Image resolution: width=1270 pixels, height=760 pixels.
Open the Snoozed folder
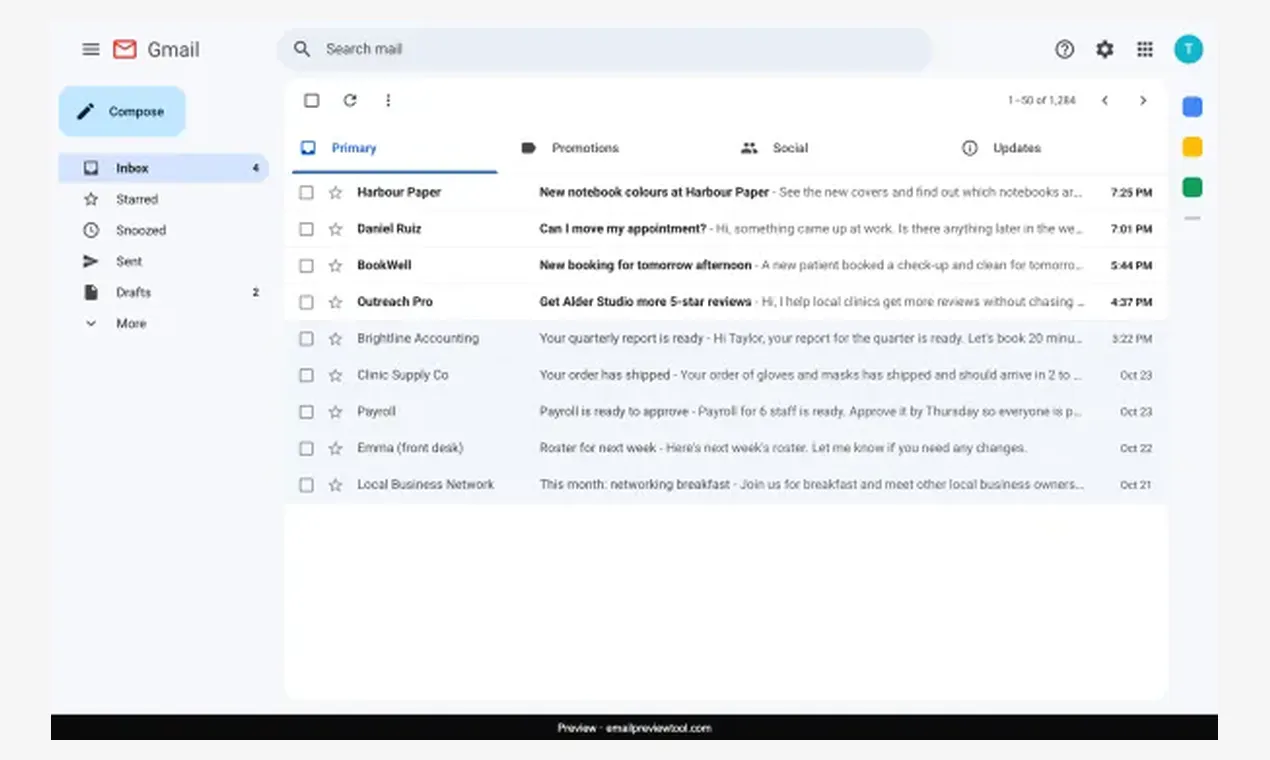(164, 230)
